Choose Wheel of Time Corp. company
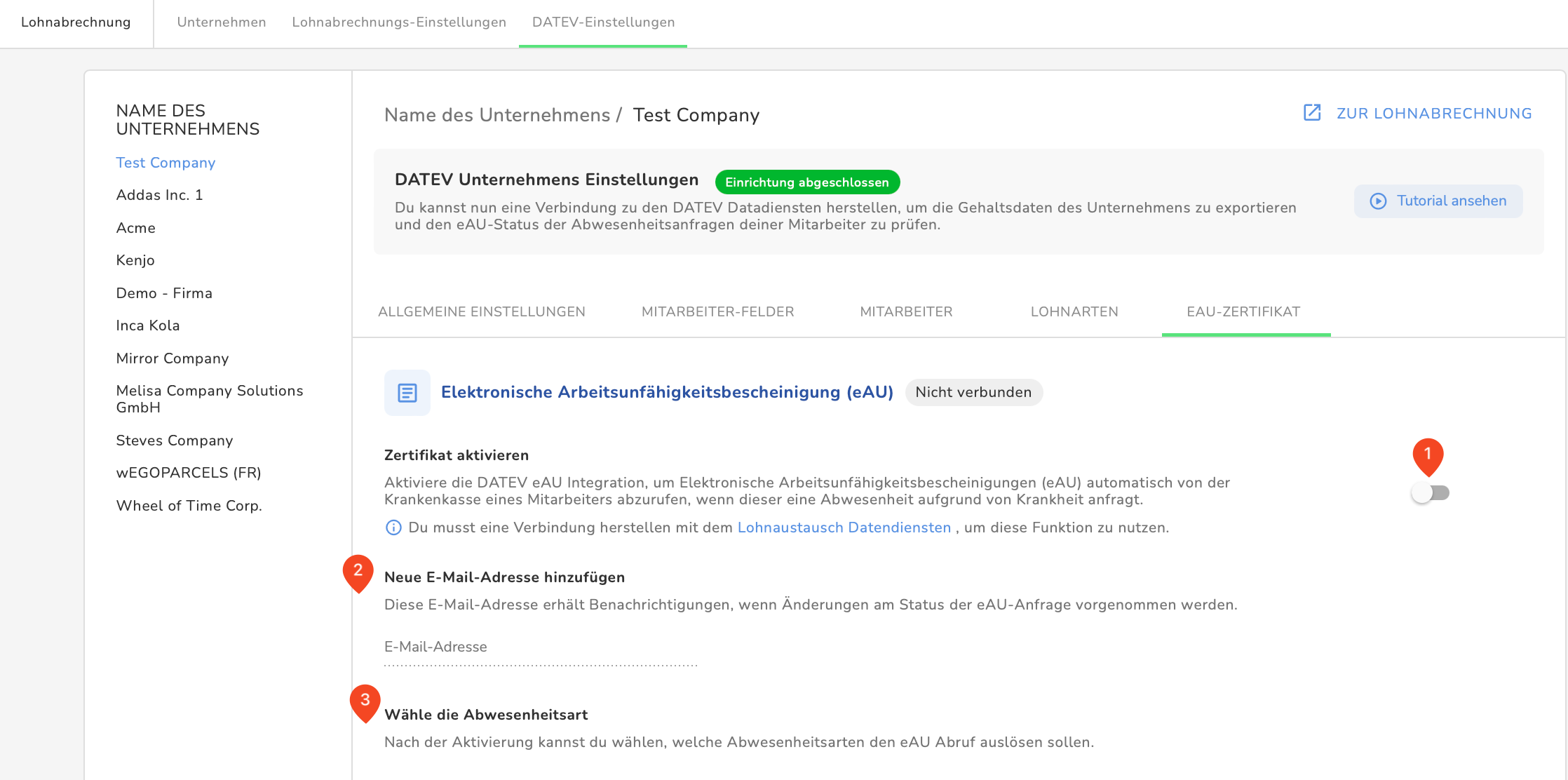The height and width of the screenshot is (780, 1568). (189, 506)
